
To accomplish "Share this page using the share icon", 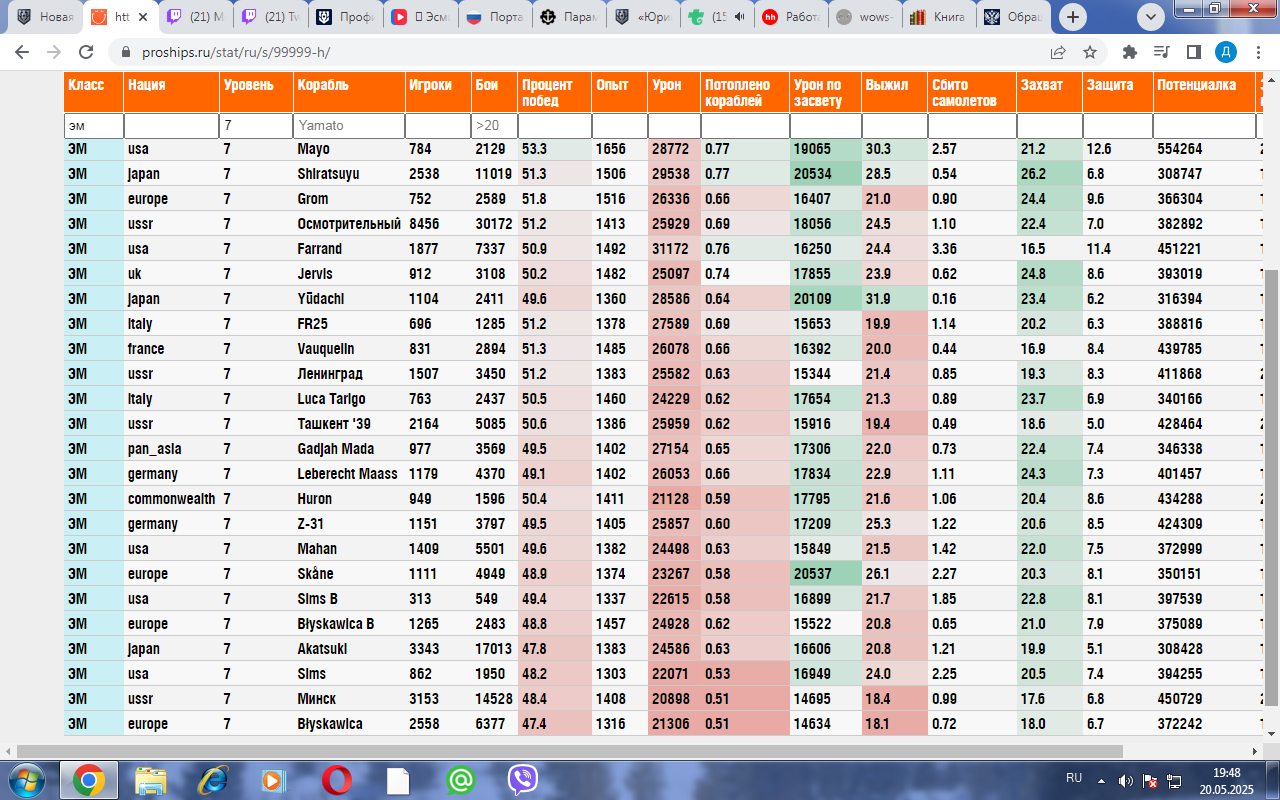I will pos(1058,52).
